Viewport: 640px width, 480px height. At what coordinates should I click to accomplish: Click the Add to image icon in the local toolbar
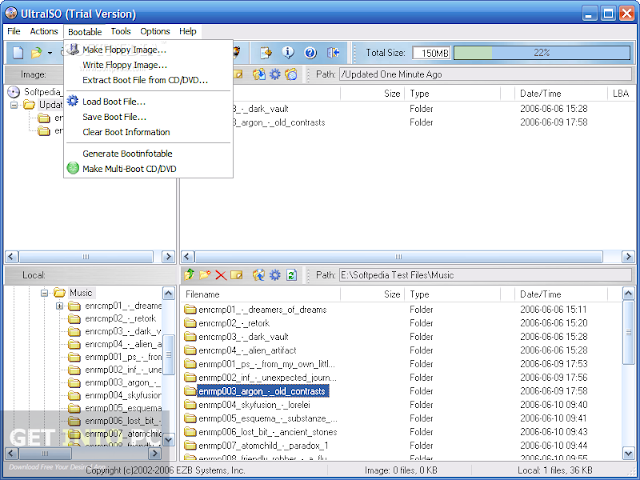coord(259,275)
